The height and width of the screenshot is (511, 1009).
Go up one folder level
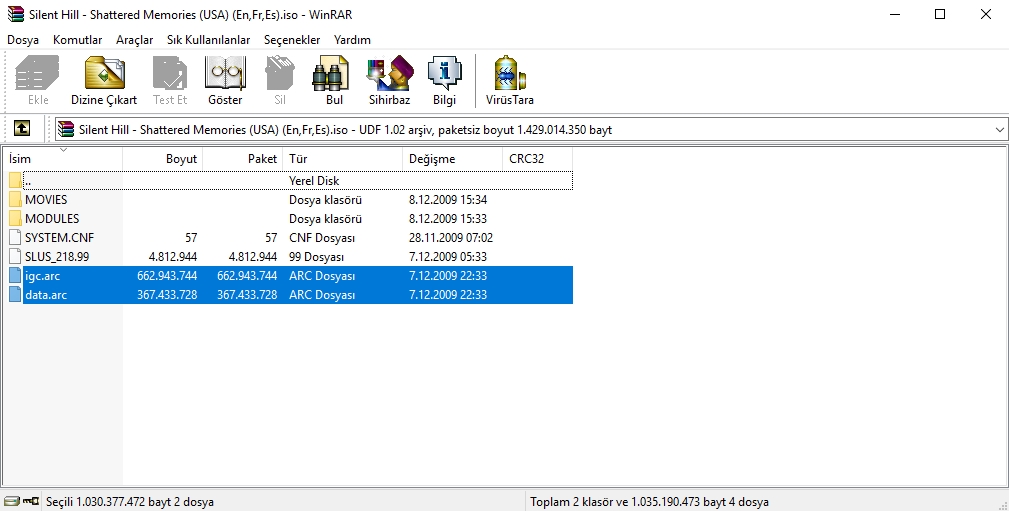coord(22,129)
